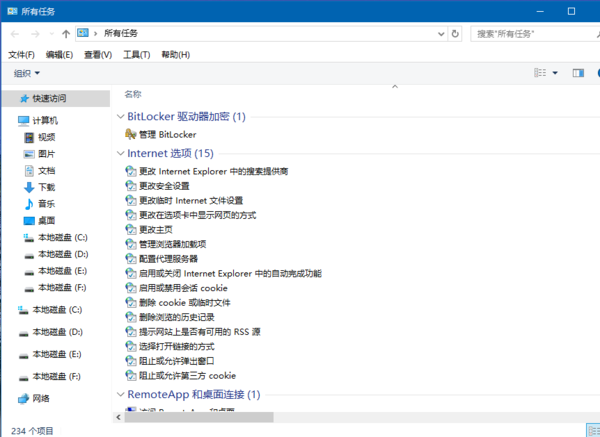Click the breadcrumb chevron before 所有任务
Viewport: 600px width, 437px height.
(x=96, y=34)
